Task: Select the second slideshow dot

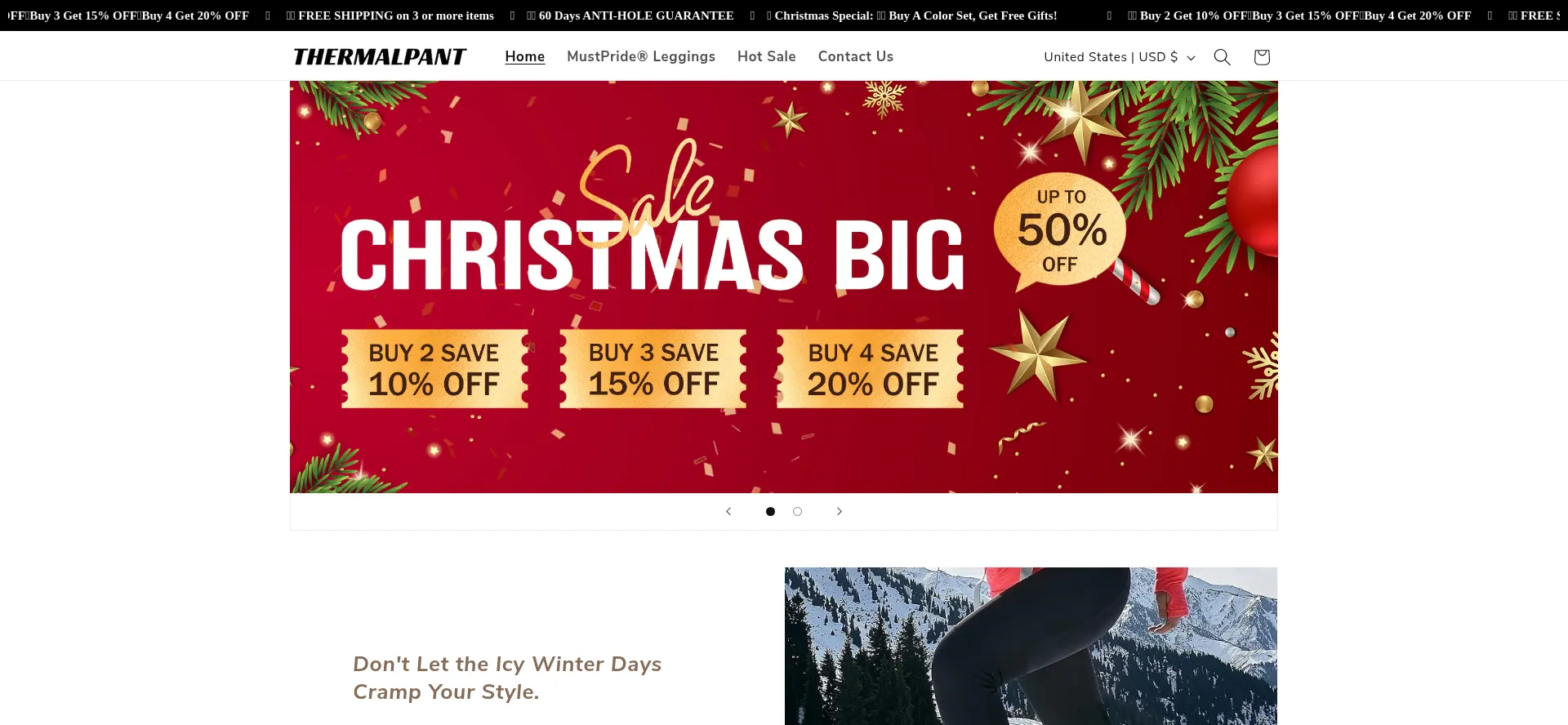Action: tap(797, 511)
